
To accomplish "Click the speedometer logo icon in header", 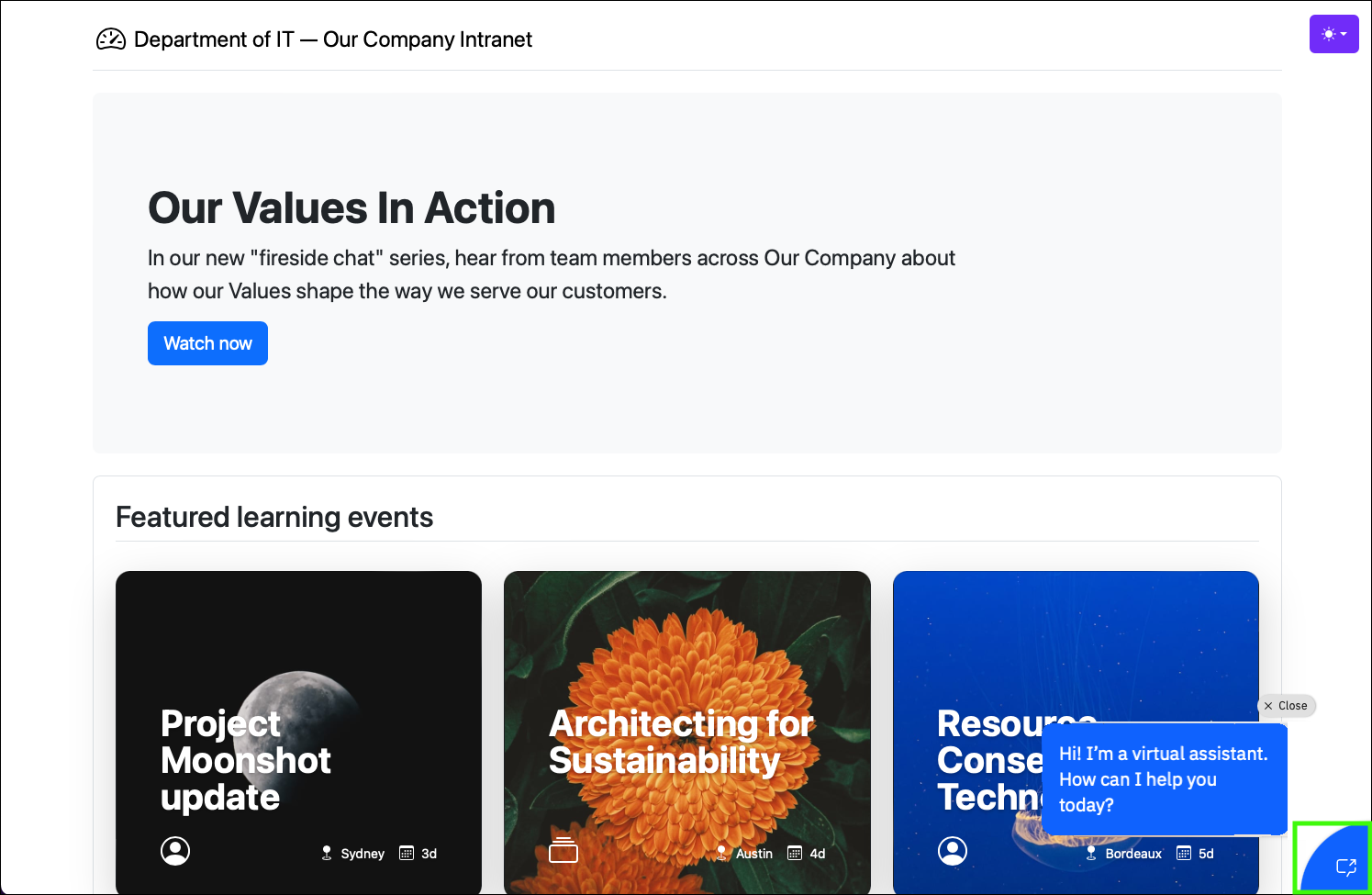I will click(x=111, y=39).
